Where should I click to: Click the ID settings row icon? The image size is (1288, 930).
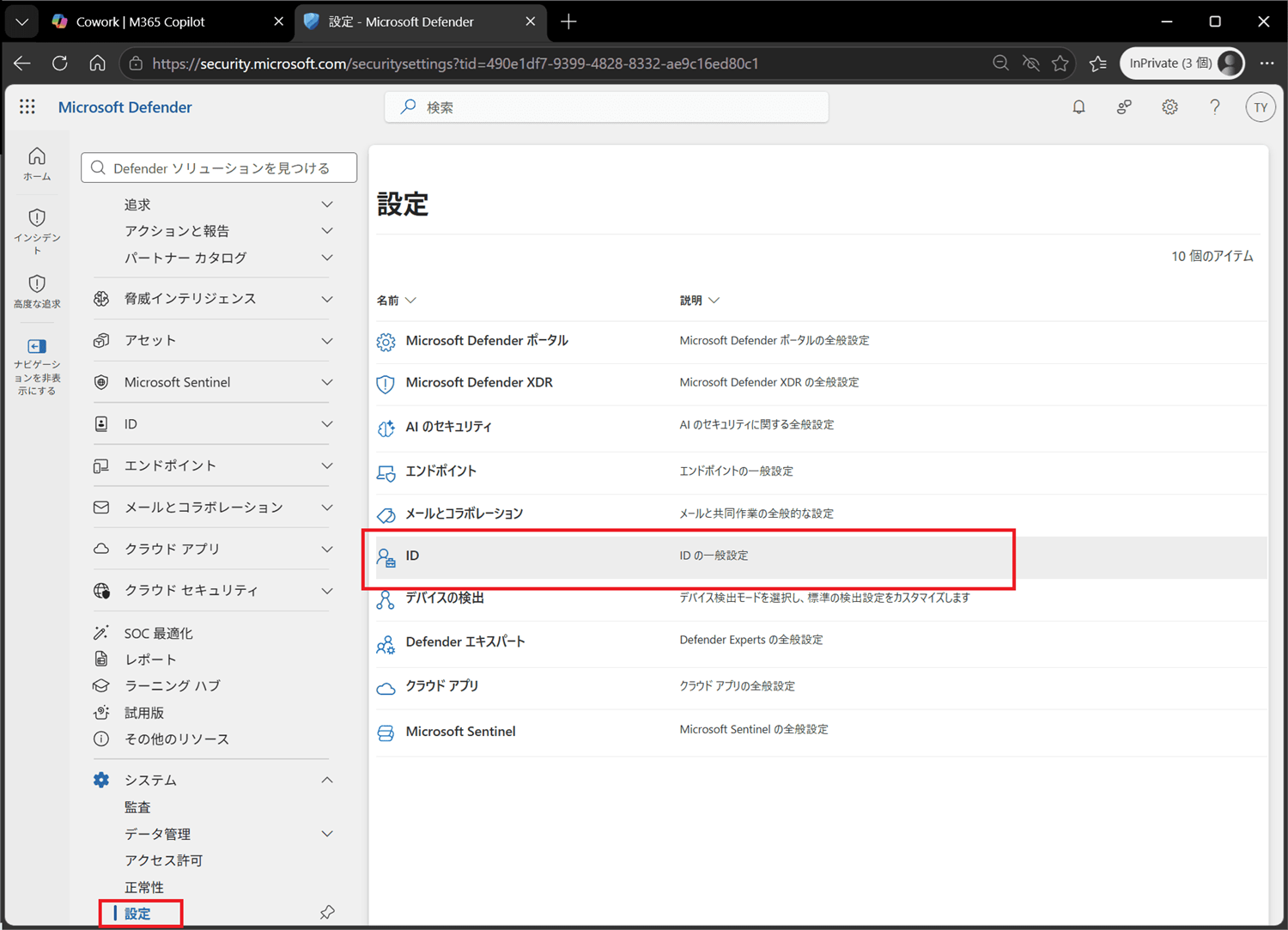386,557
